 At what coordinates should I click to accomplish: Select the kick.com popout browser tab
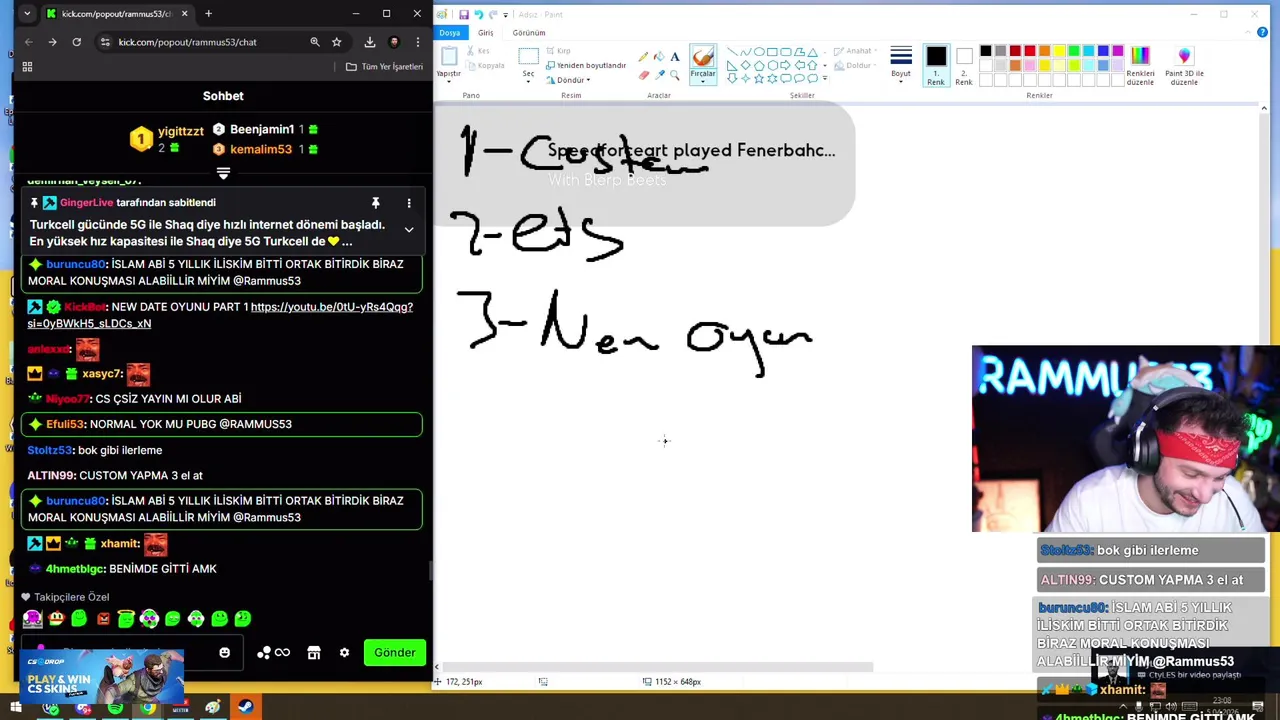(x=115, y=14)
